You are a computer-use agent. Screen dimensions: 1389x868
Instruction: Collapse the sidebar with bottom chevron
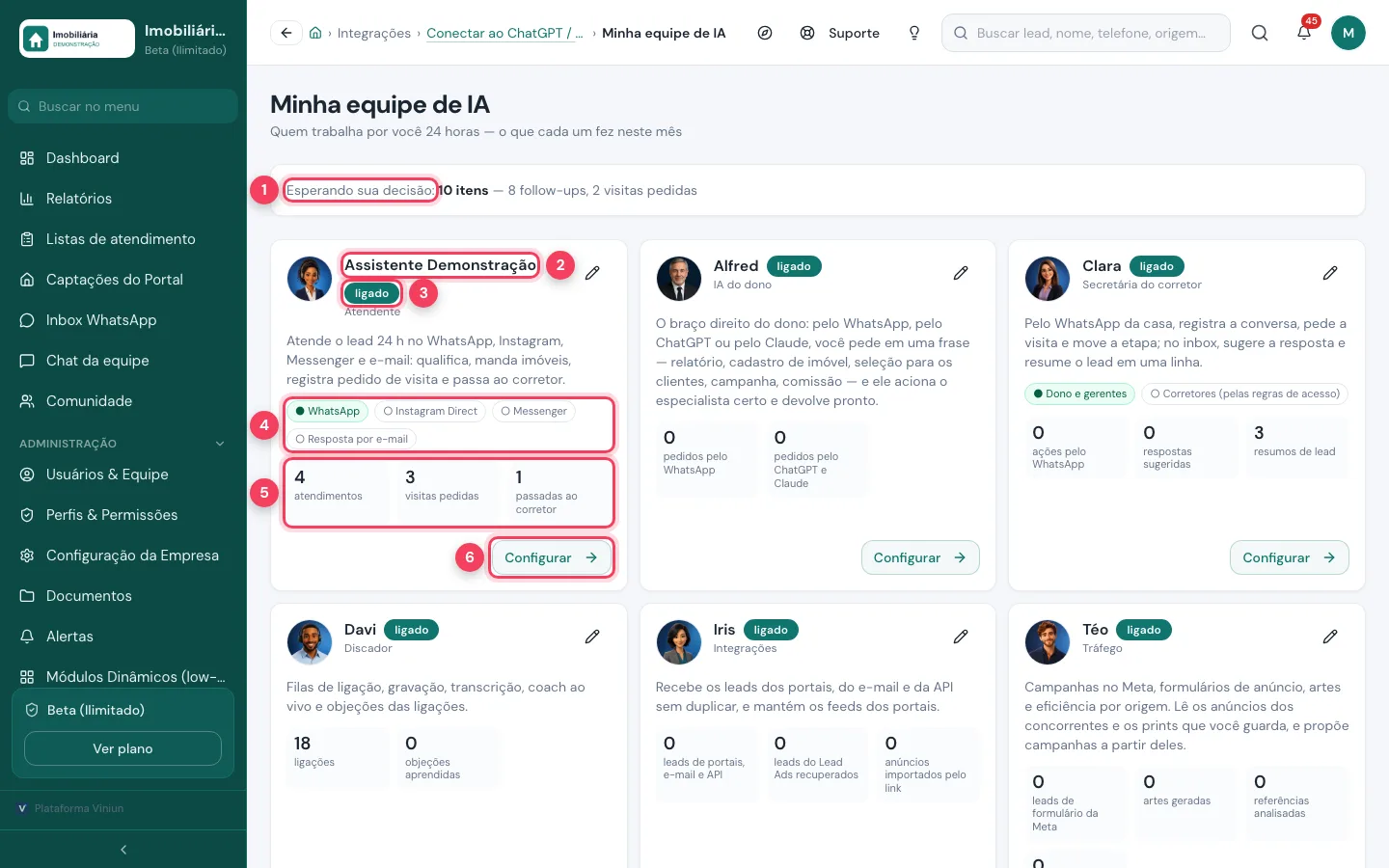(x=123, y=850)
